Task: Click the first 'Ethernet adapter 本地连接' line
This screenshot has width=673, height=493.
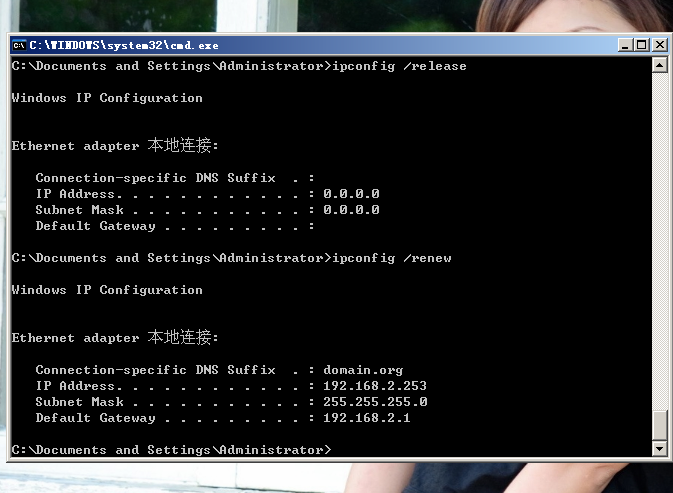Action: (x=115, y=145)
